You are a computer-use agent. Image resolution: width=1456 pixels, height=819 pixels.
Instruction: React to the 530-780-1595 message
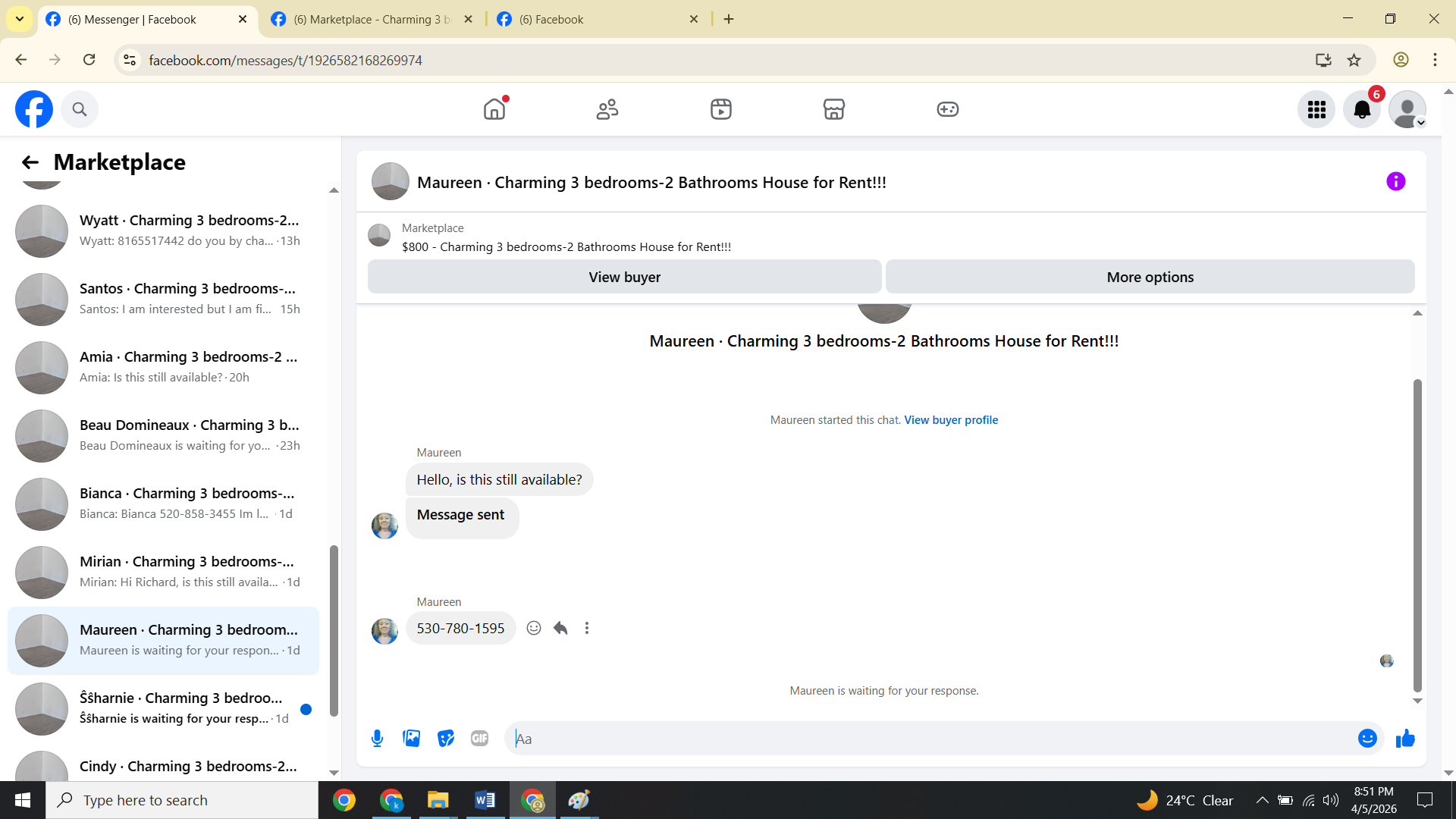(534, 628)
